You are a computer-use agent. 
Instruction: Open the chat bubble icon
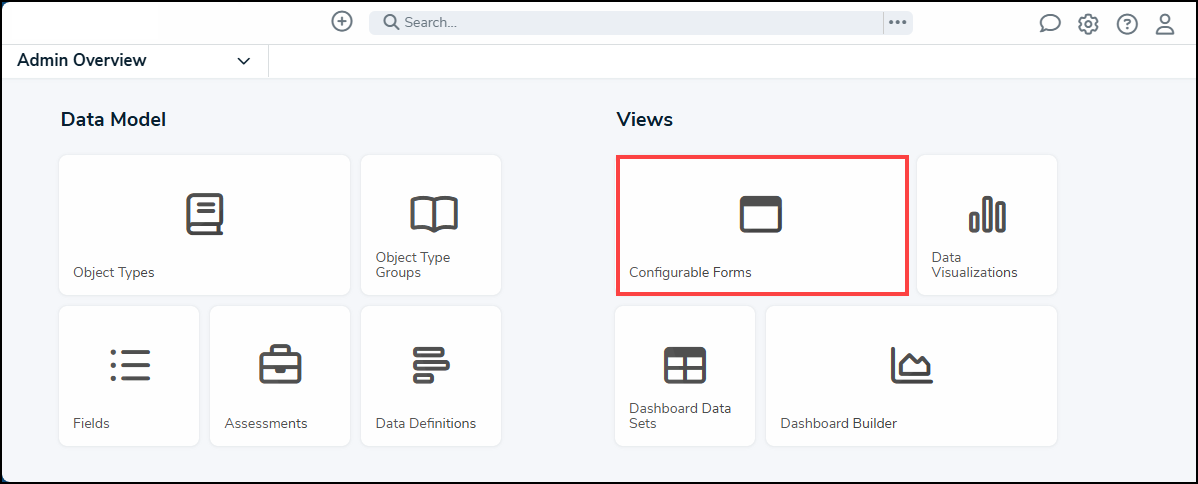1050,24
